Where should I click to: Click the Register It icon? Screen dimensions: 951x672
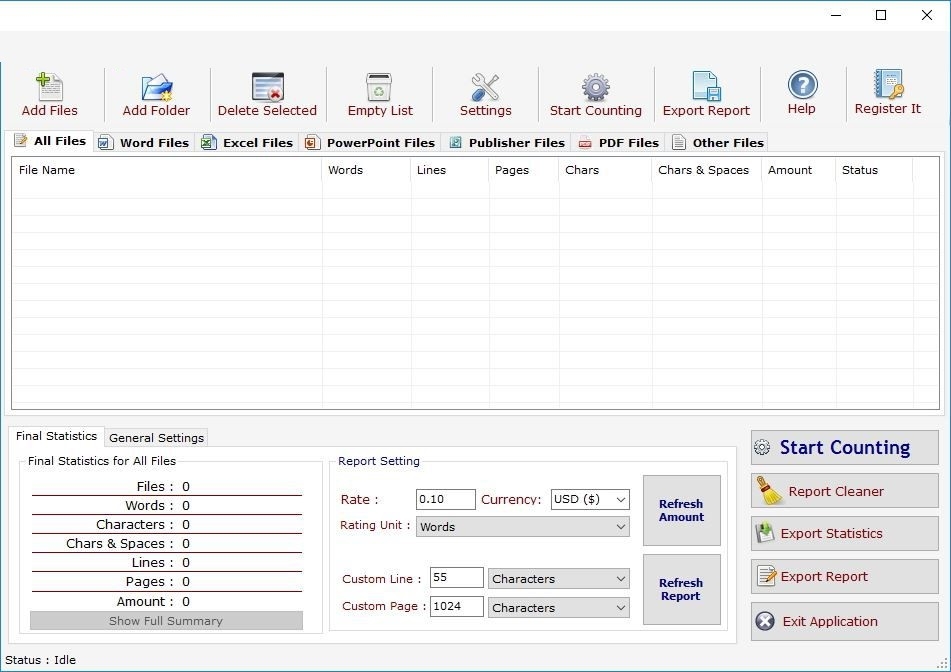tap(887, 86)
